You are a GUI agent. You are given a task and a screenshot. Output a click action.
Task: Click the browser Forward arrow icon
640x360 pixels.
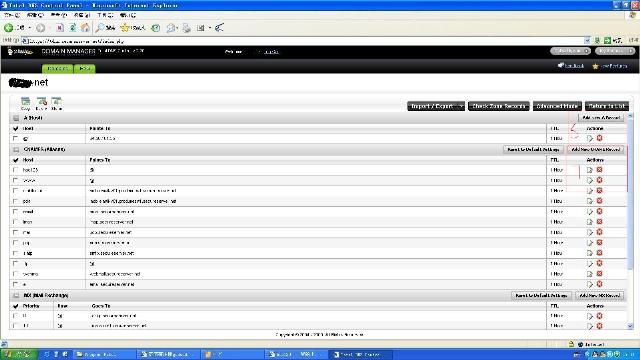[x=40, y=28]
